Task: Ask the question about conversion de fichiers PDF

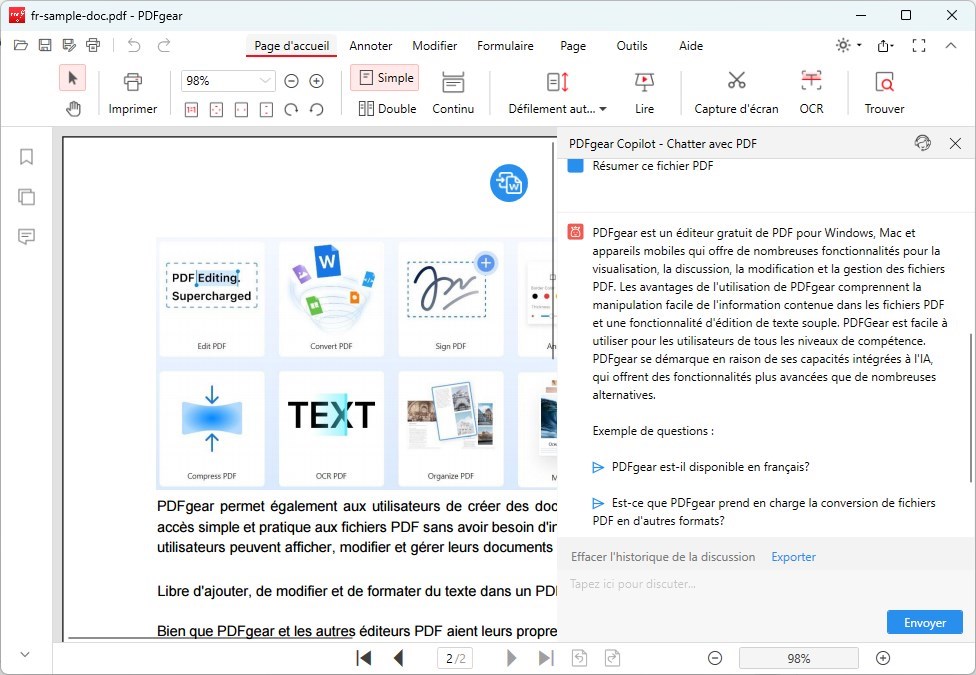Action: (x=764, y=512)
